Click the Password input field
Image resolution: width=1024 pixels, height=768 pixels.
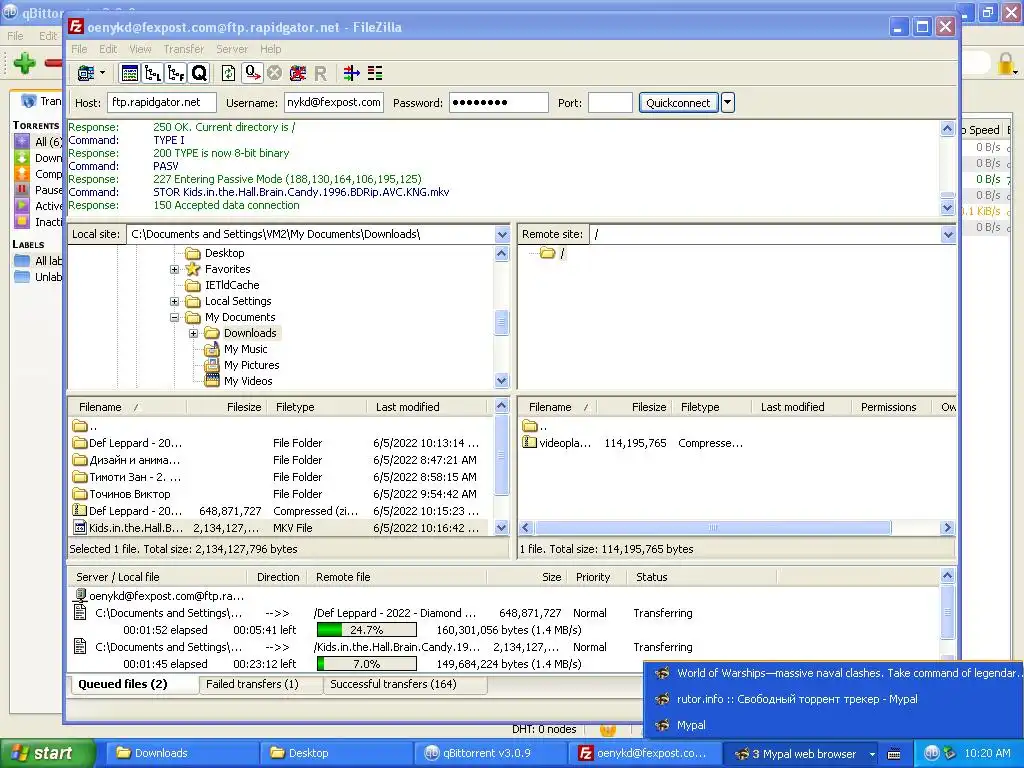point(498,103)
